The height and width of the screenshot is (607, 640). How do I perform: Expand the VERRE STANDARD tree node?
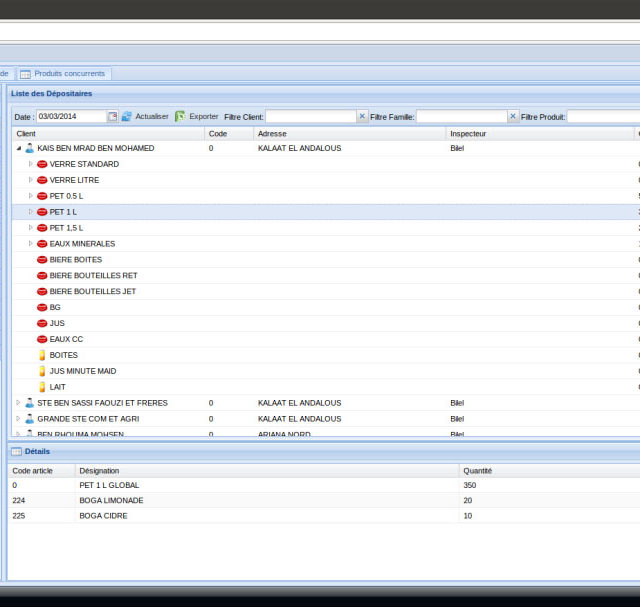[x=30, y=164]
